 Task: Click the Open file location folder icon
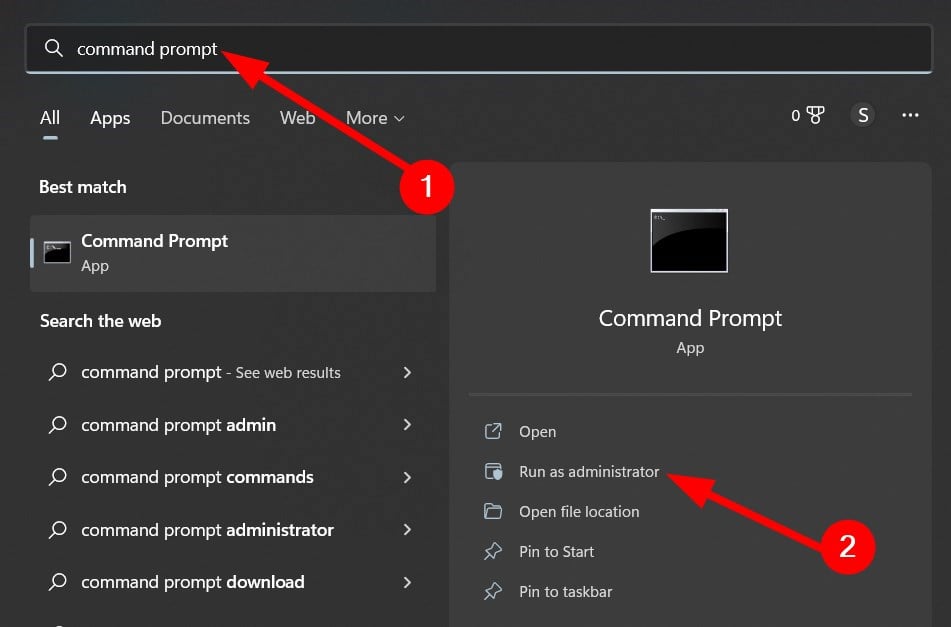[x=492, y=511]
